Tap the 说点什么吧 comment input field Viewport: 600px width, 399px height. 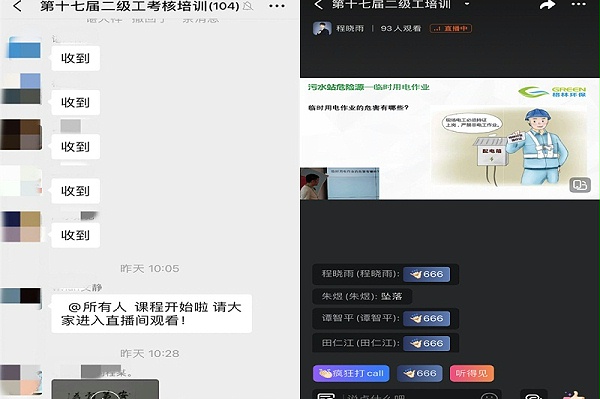[406, 395]
